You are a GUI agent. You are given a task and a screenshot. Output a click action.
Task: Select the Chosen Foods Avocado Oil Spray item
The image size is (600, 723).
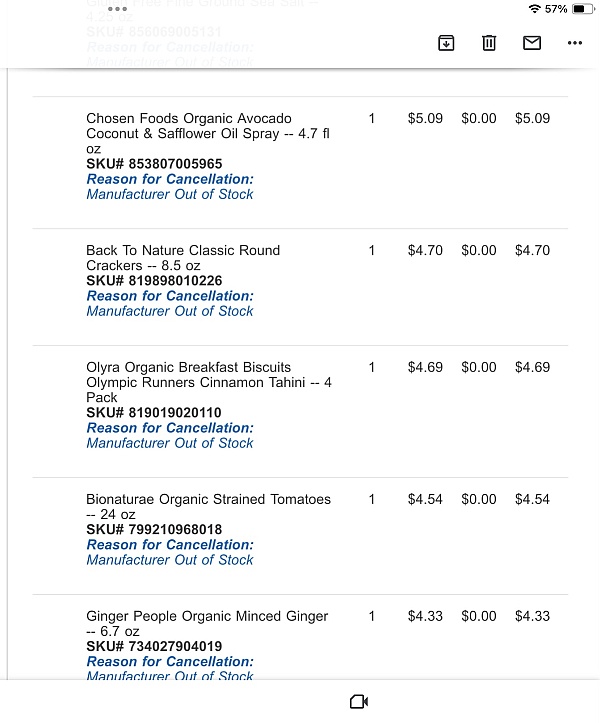coord(208,133)
